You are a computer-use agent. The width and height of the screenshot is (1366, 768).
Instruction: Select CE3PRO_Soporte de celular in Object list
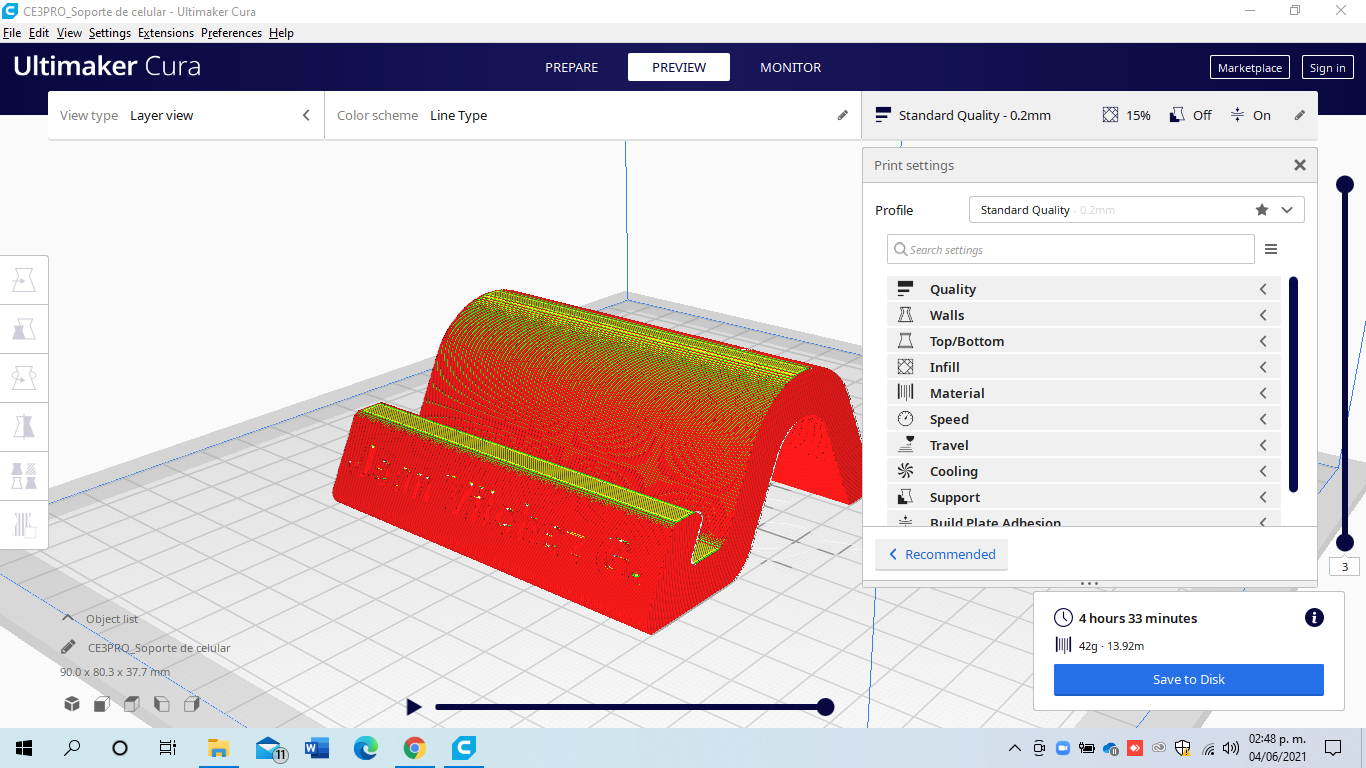(x=159, y=648)
